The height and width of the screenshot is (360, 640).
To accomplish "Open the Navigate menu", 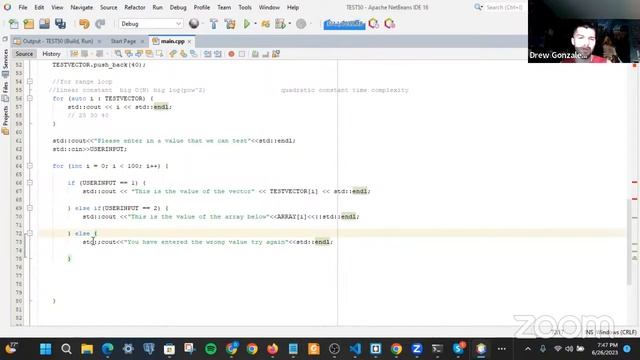I will click(x=82, y=7).
